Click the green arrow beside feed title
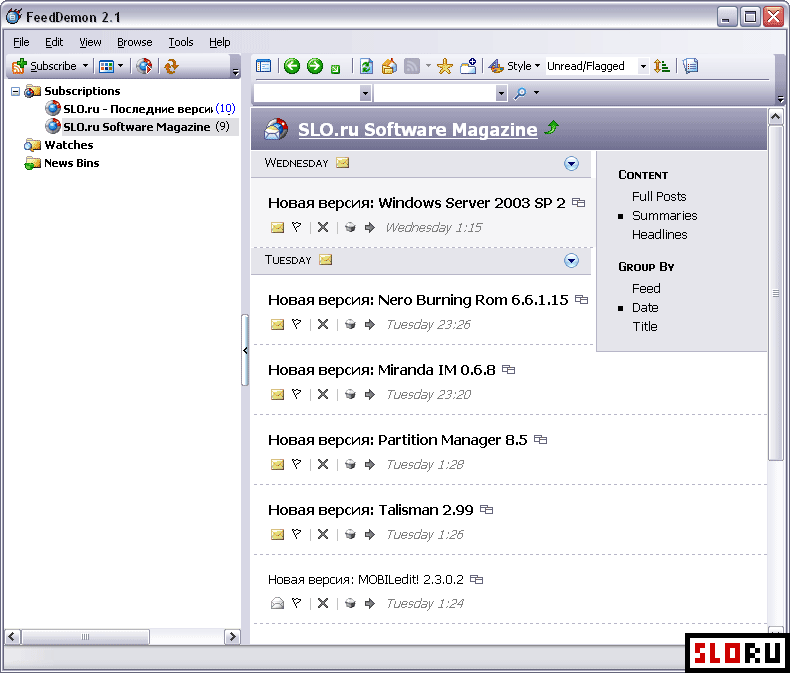This screenshot has width=790, height=673. click(x=552, y=127)
